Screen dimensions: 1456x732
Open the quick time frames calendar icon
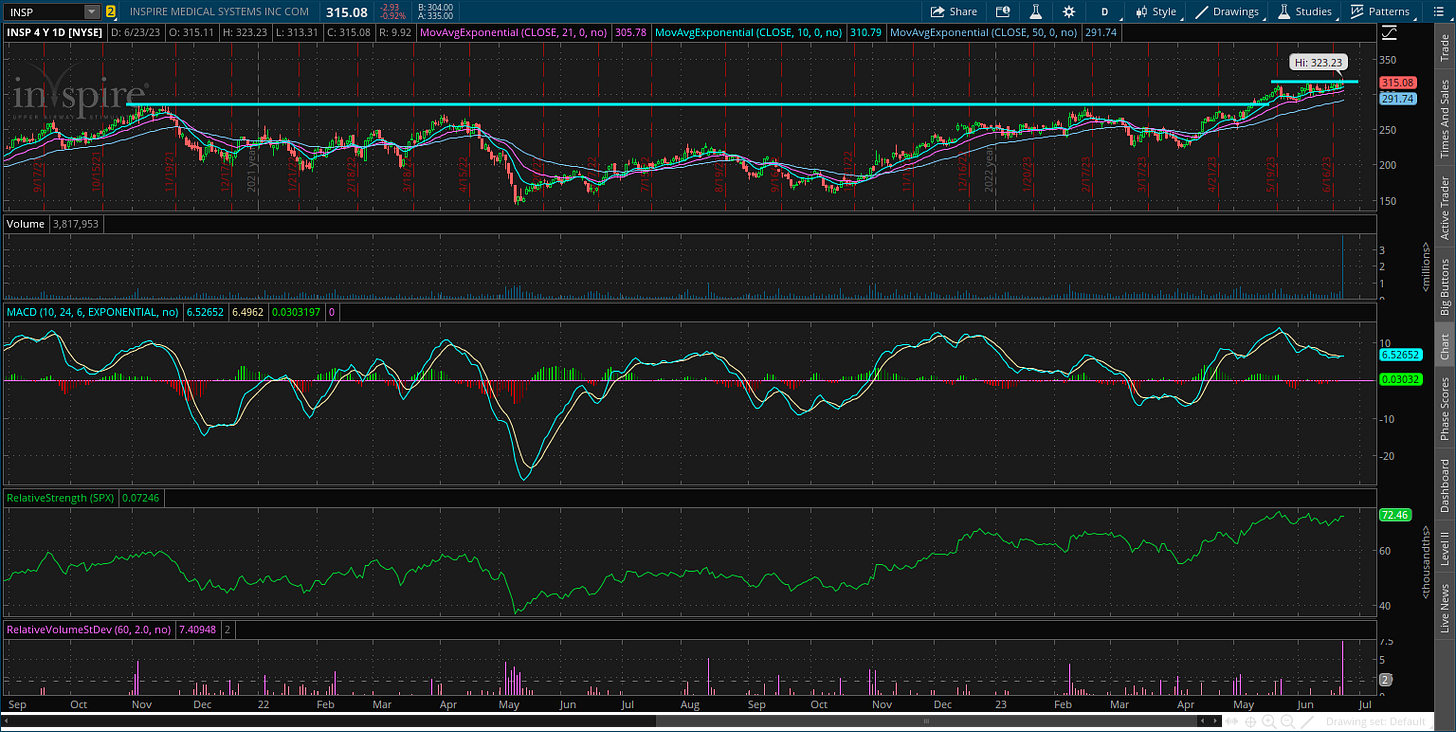[x=1003, y=12]
